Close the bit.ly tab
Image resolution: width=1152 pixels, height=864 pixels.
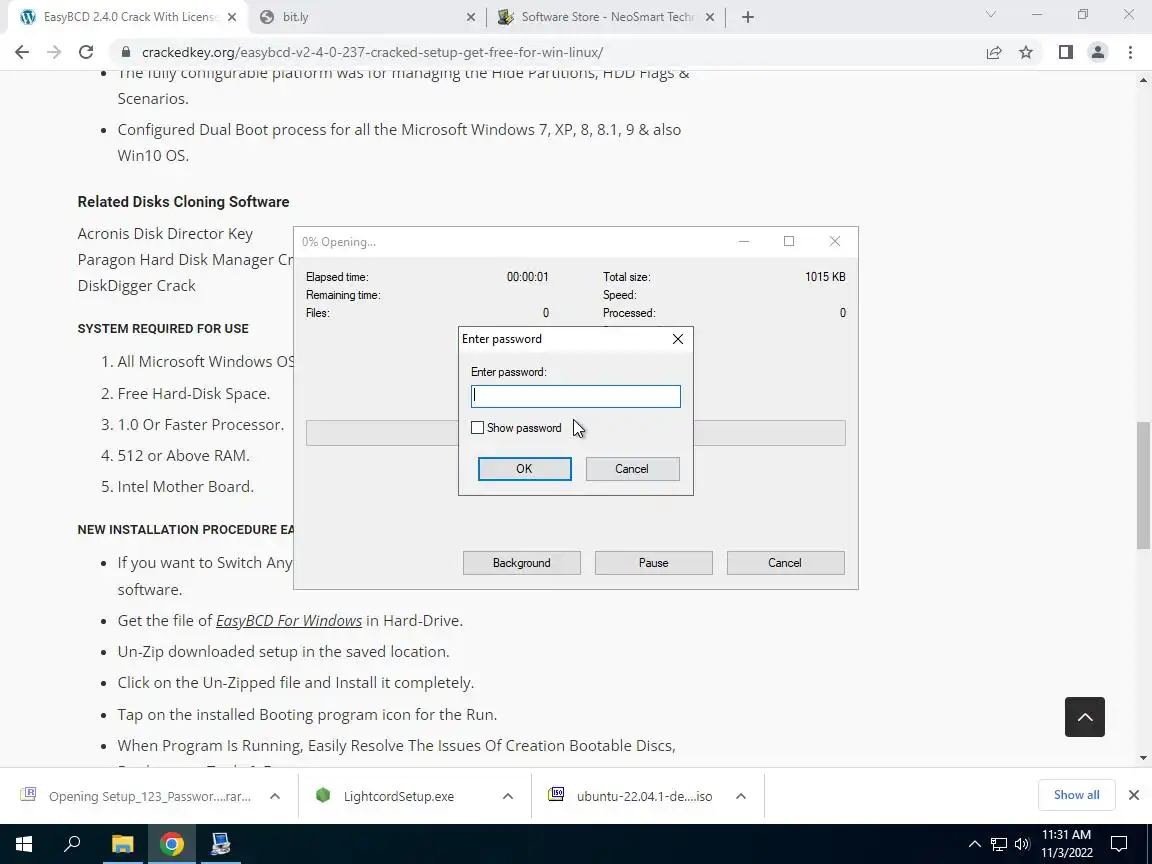471,17
